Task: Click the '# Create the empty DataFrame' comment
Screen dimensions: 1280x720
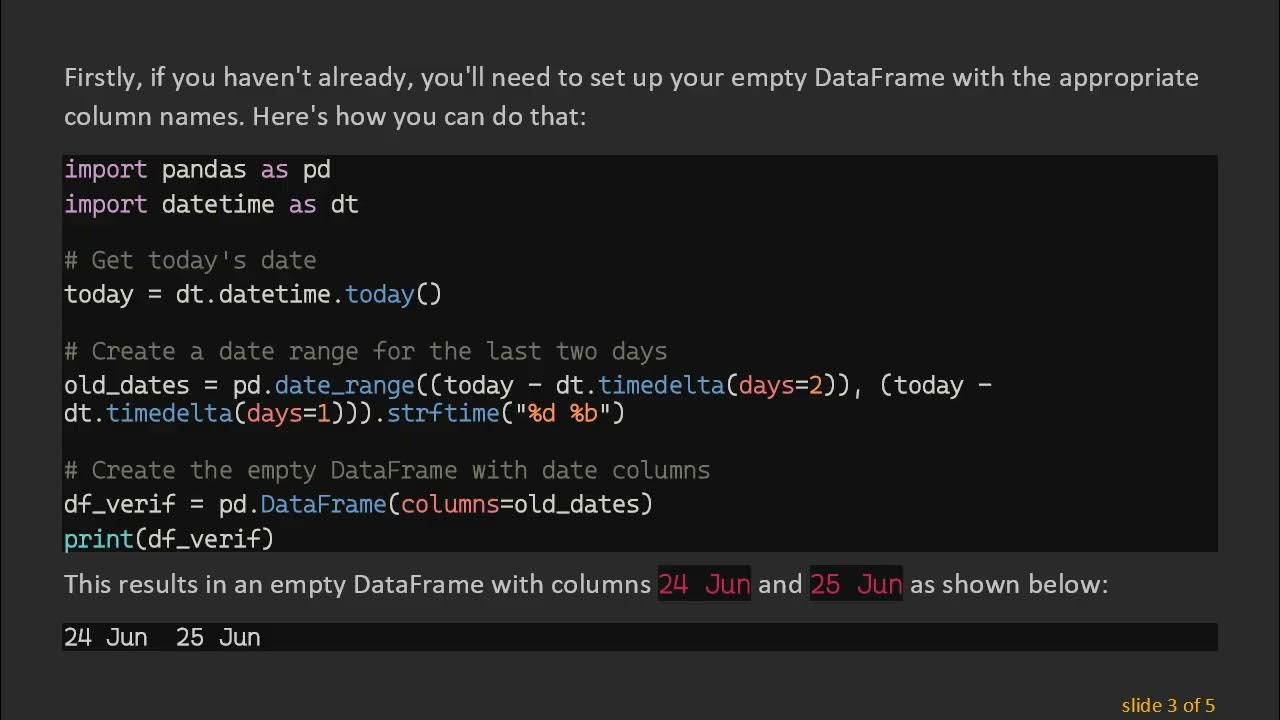Action: [387, 471]
